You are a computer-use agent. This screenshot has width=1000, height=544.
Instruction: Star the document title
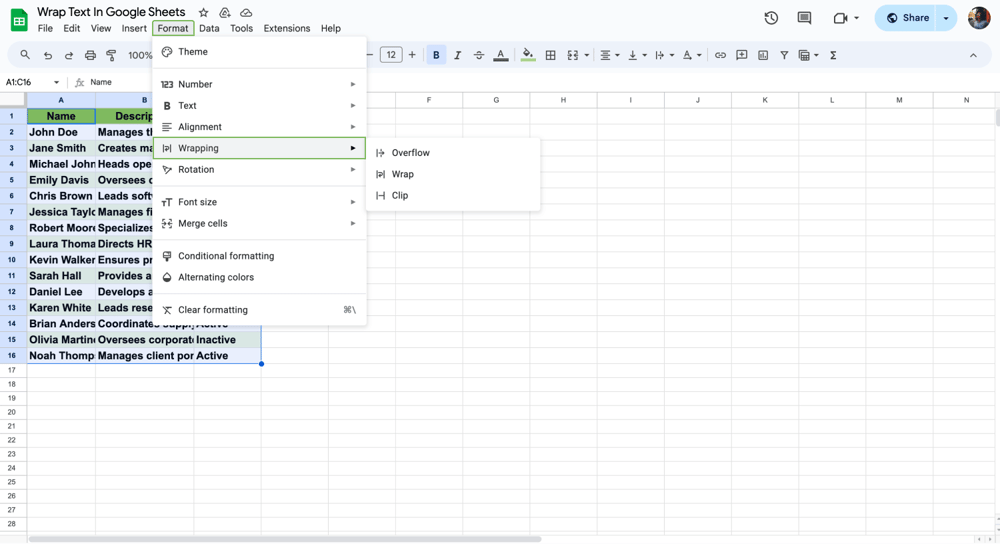pyautogui.click(x=204, y=13)
